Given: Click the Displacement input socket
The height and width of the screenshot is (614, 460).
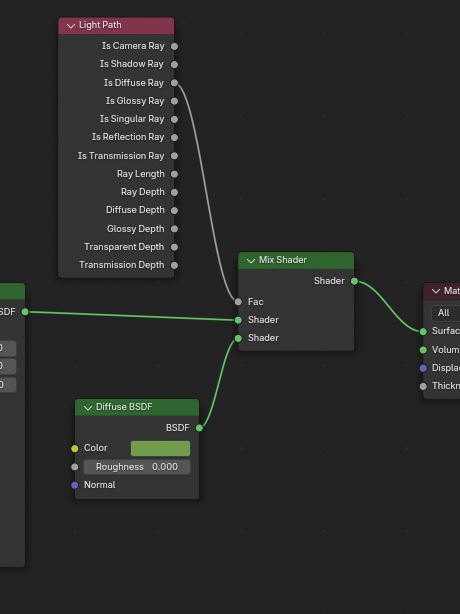Looking at the screenshot, I should pyautogui.click(x=423, y=368).
